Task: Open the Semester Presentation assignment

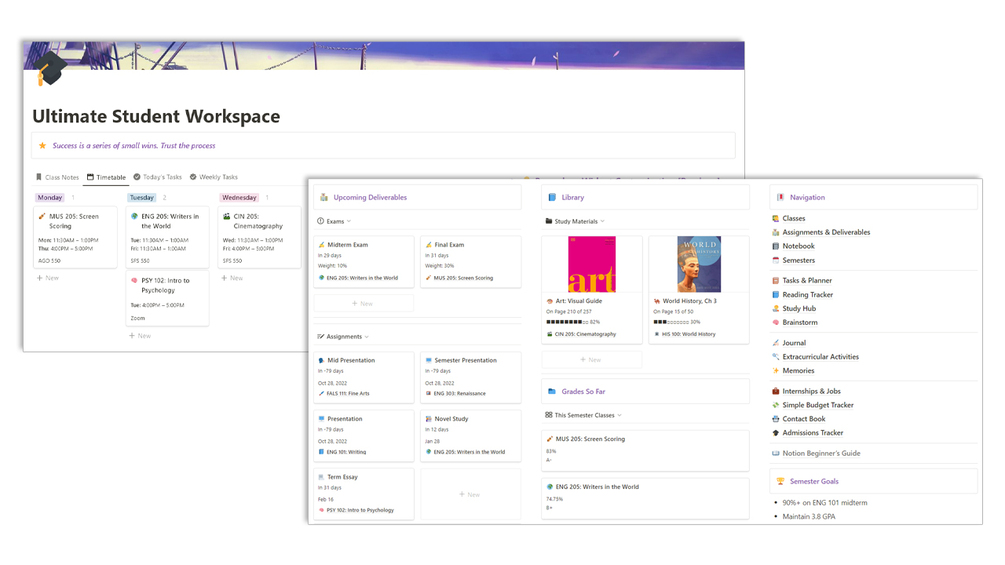Action: click(x=470, y=377)
